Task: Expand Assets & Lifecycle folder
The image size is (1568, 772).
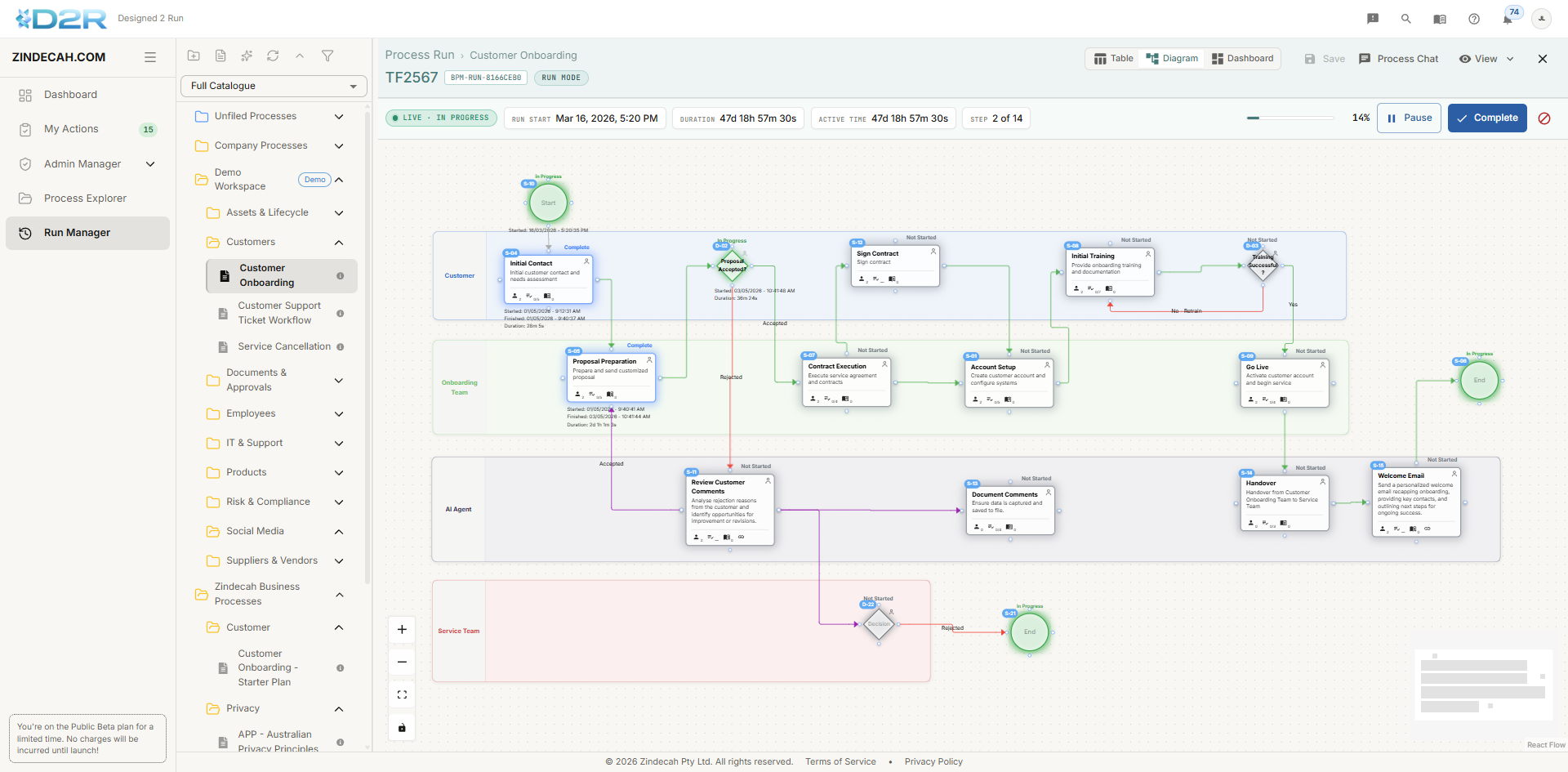Action: (339, 213)
